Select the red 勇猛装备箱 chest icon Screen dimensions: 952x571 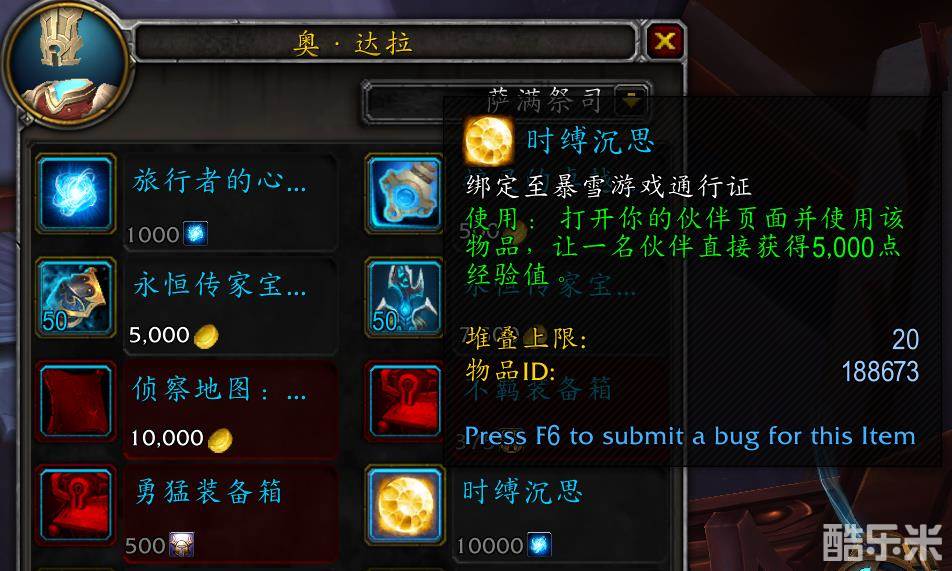[76, 505]
